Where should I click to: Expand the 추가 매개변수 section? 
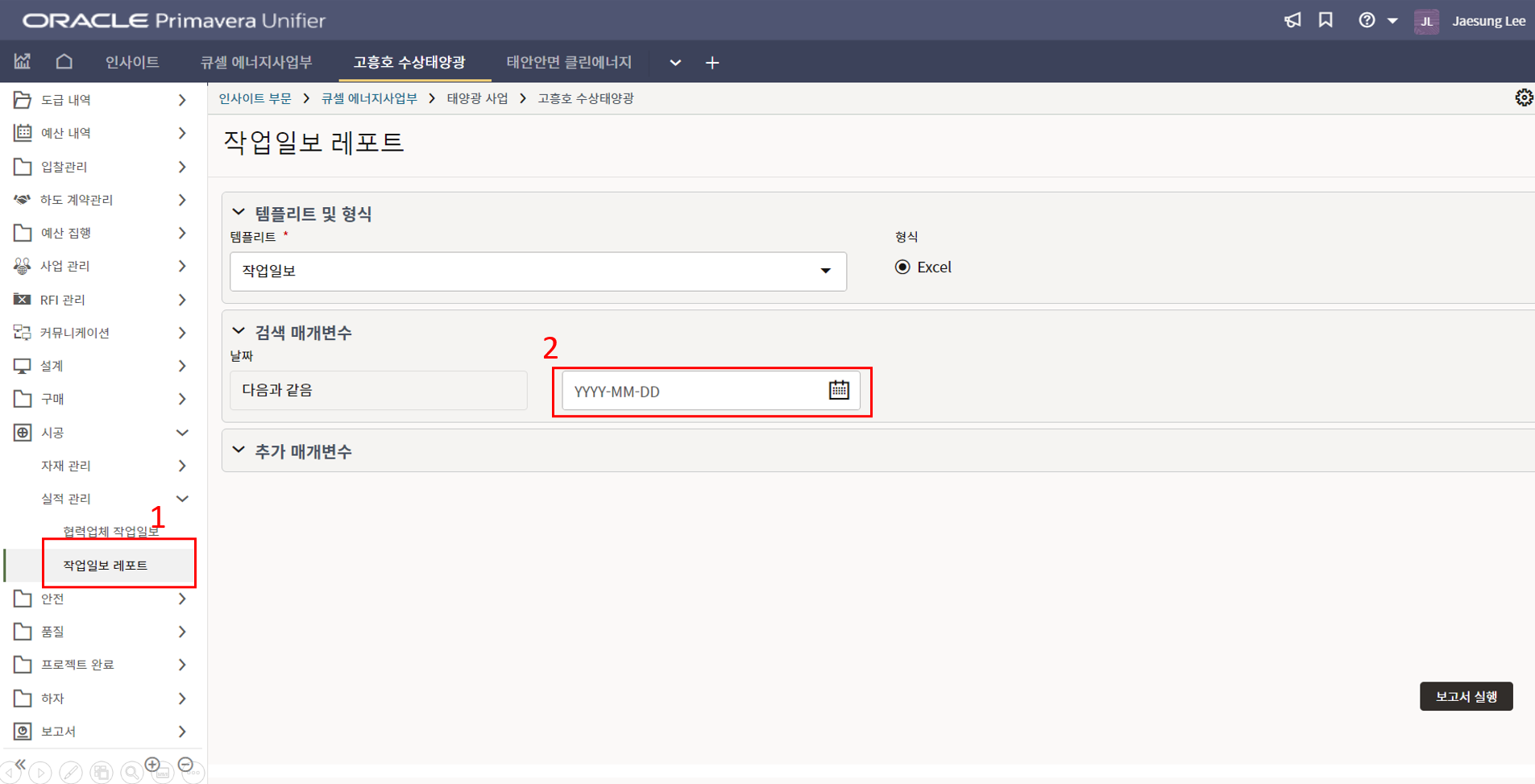pos(239,450)
